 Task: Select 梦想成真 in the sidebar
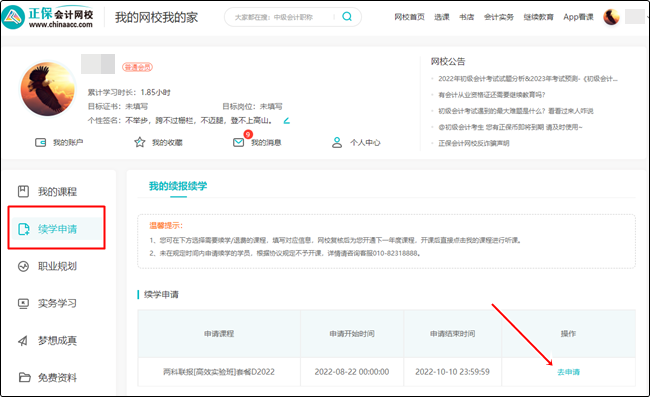coord(57,341)
